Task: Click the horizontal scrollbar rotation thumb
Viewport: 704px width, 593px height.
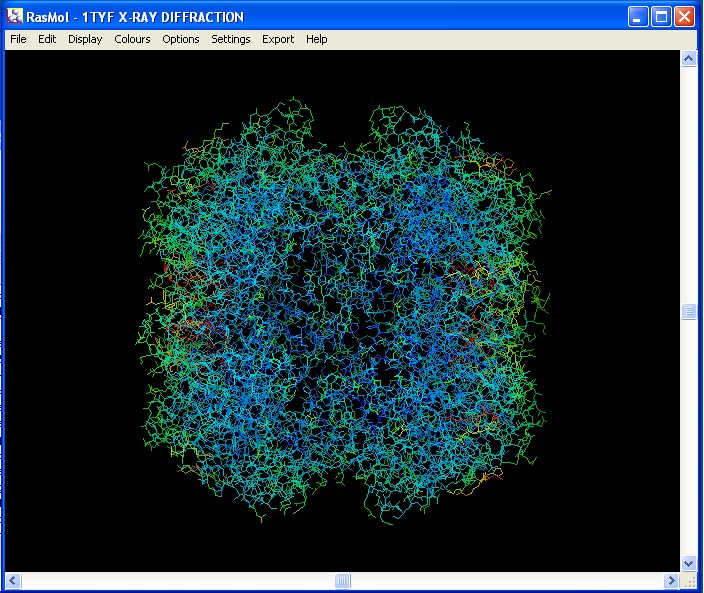Action: [342, 580]
